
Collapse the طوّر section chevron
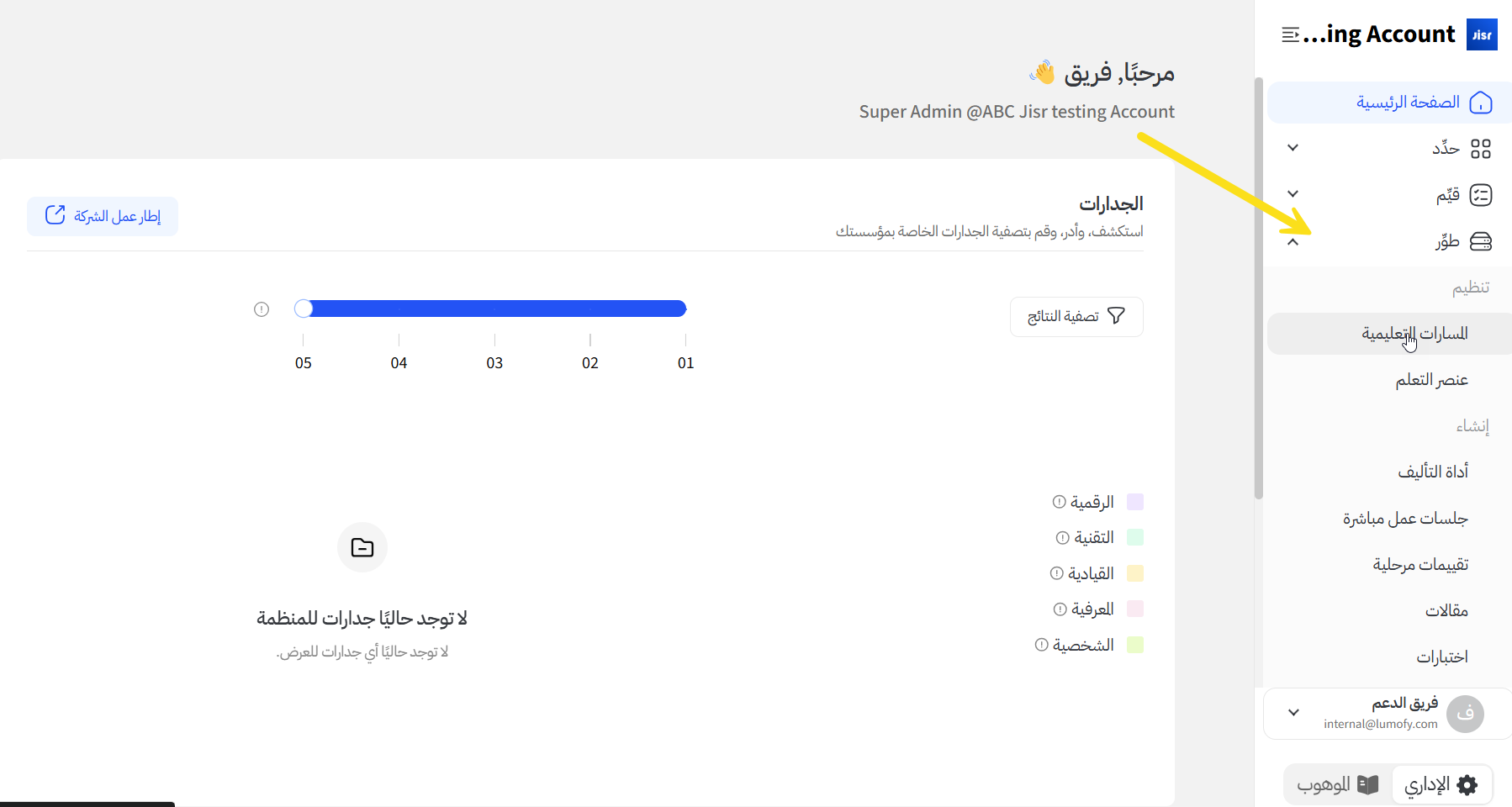[x=1293, y=242]
